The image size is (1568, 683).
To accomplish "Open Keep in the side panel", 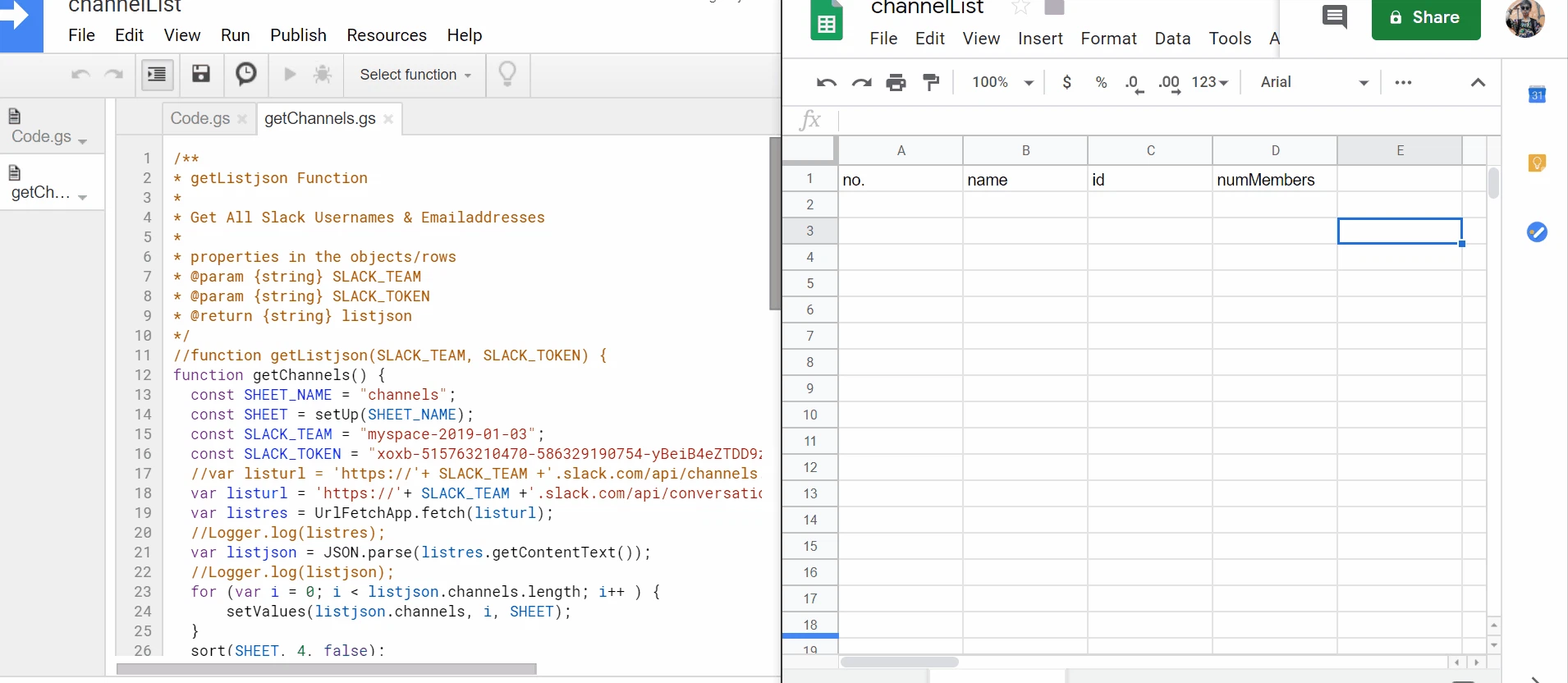I will (x=1537, y=163).
